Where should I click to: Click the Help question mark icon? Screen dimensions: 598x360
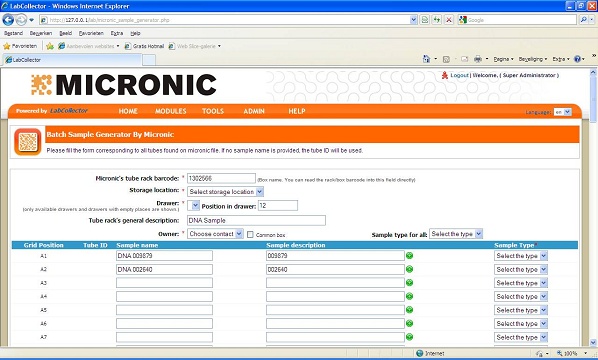(577, 59)
